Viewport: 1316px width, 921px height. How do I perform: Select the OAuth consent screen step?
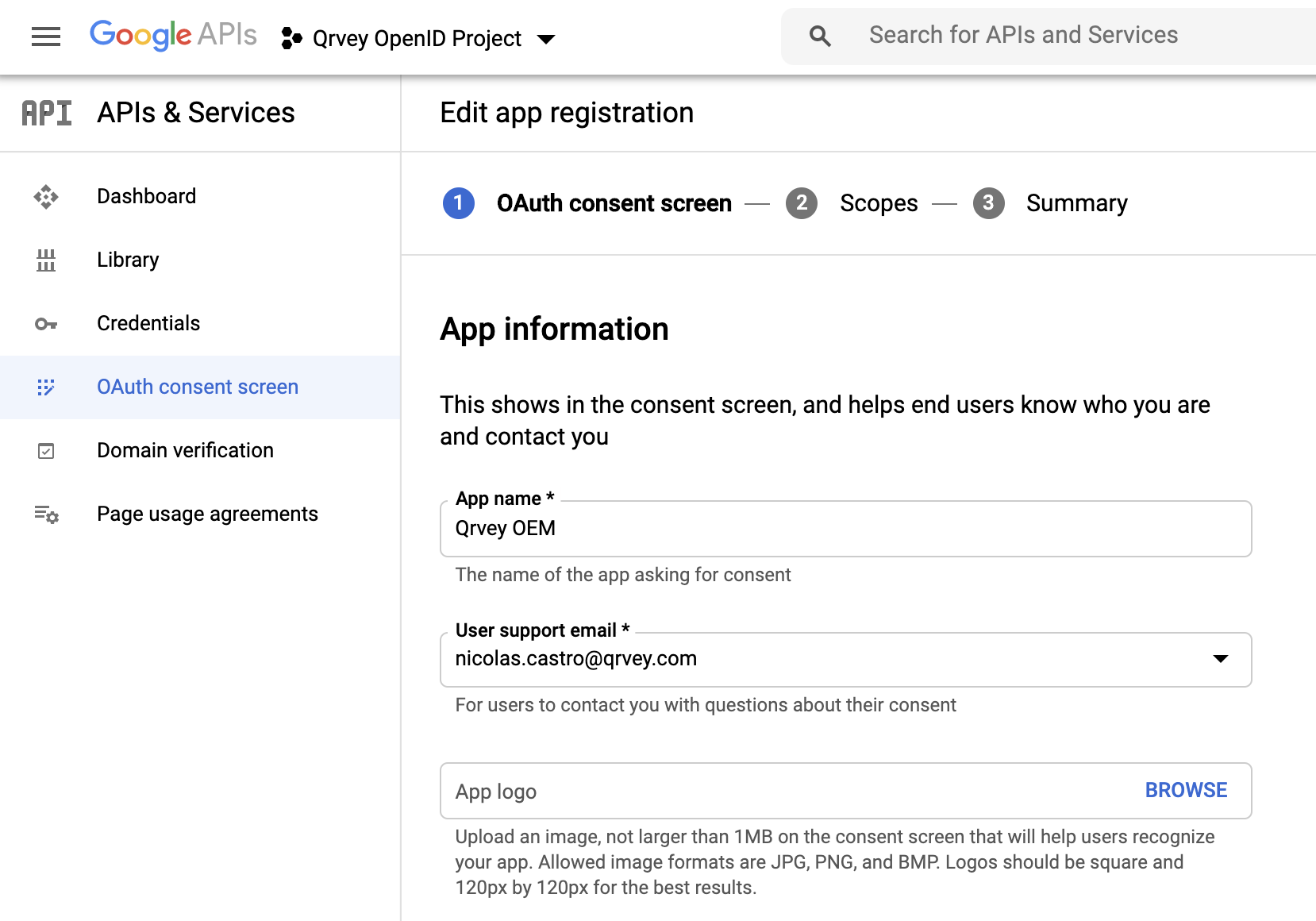pos(614,203)
